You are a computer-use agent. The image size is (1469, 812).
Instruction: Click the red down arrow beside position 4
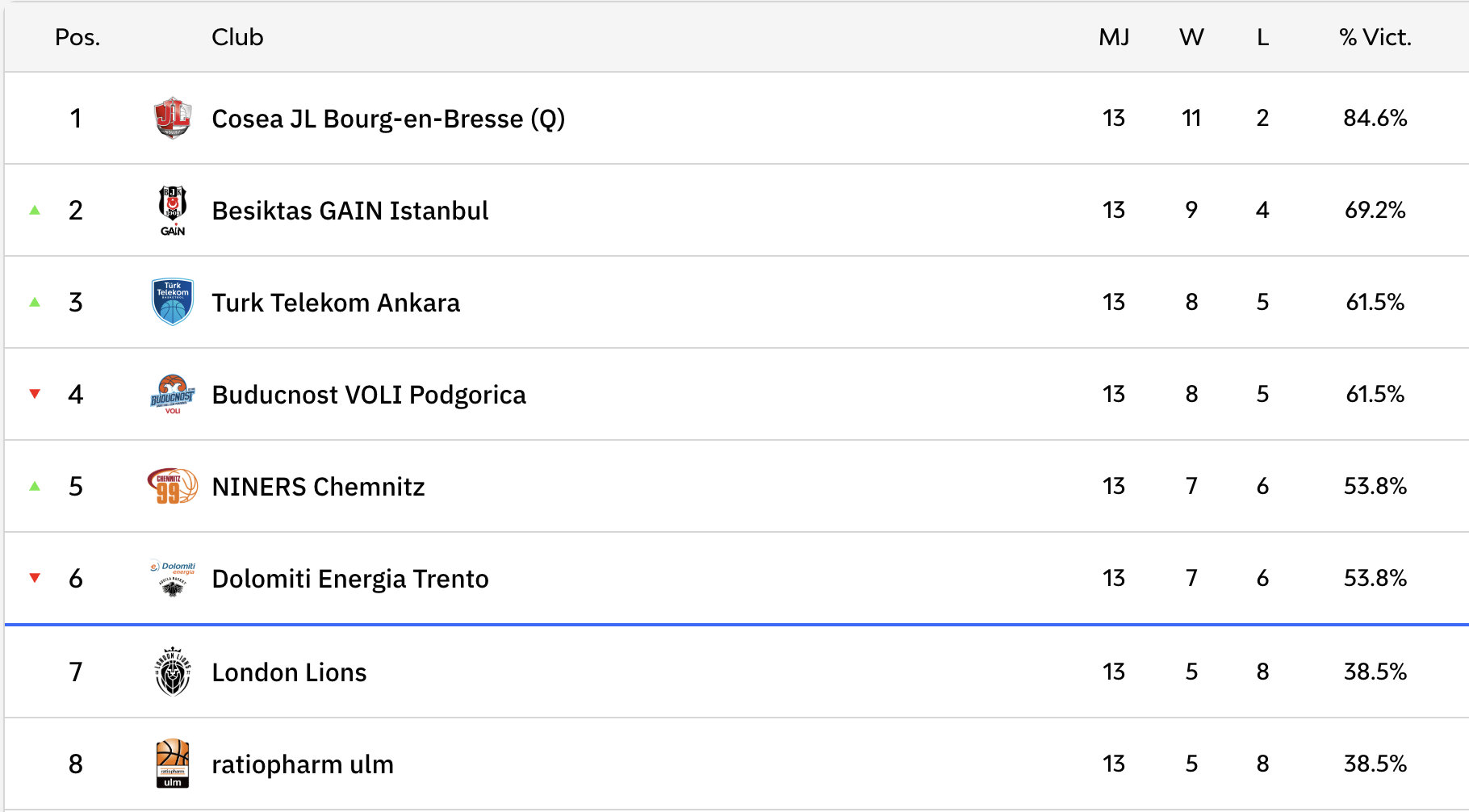pos(35,394)
